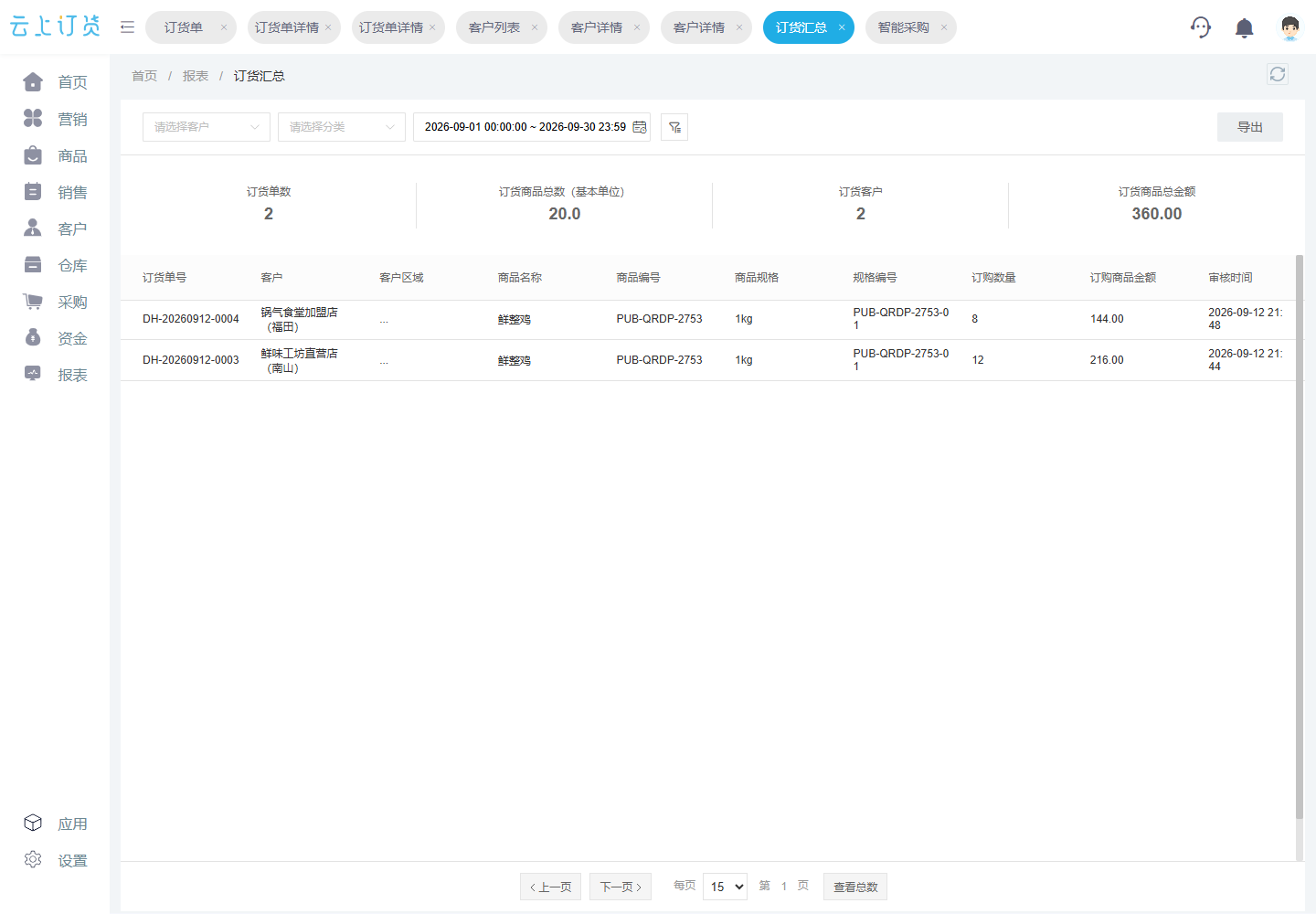Open 商品 in the sidebar
1316x914 pixels.
[55, 155]
